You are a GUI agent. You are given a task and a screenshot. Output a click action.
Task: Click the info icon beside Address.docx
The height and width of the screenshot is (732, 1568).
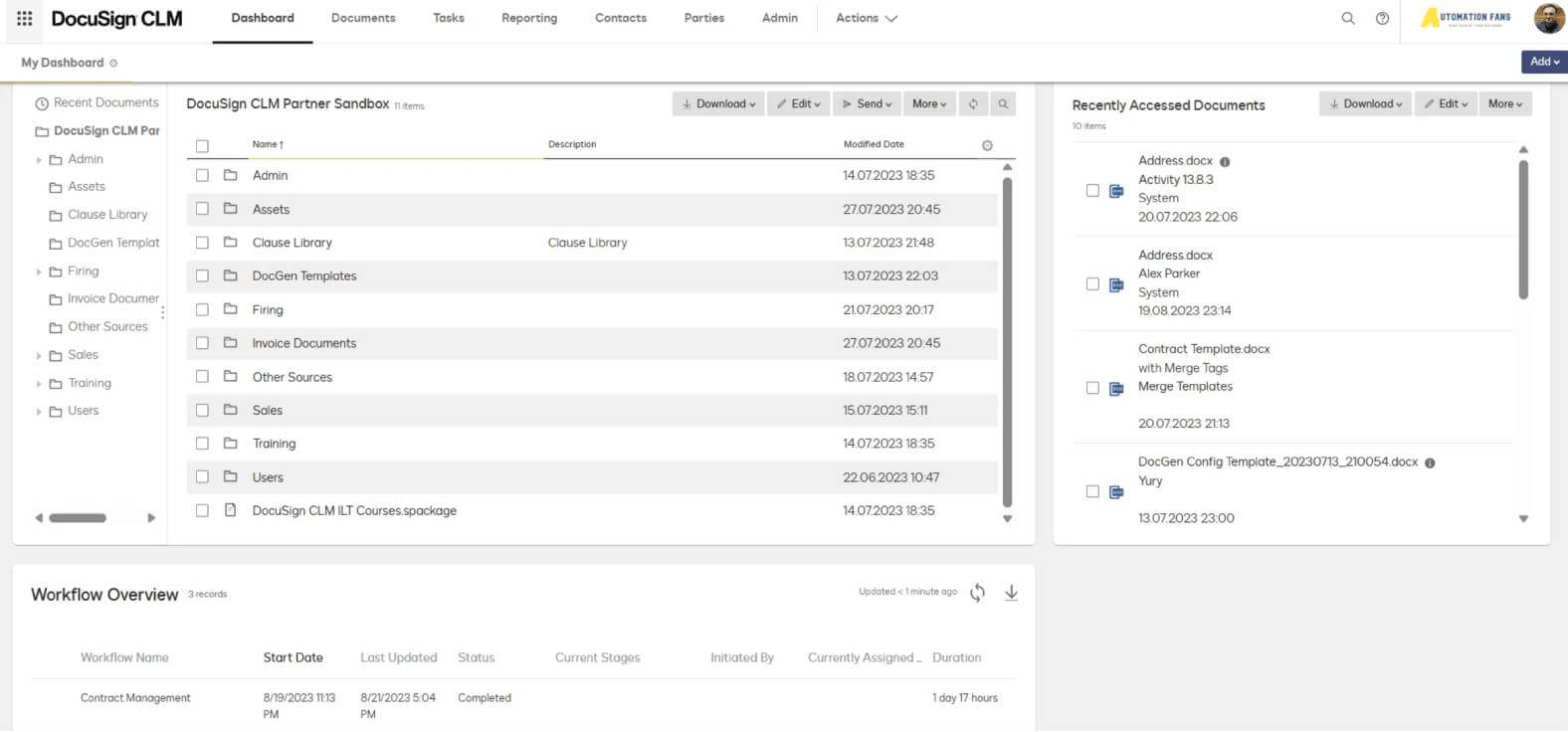pyautogui.click(x=1225, y=161)
